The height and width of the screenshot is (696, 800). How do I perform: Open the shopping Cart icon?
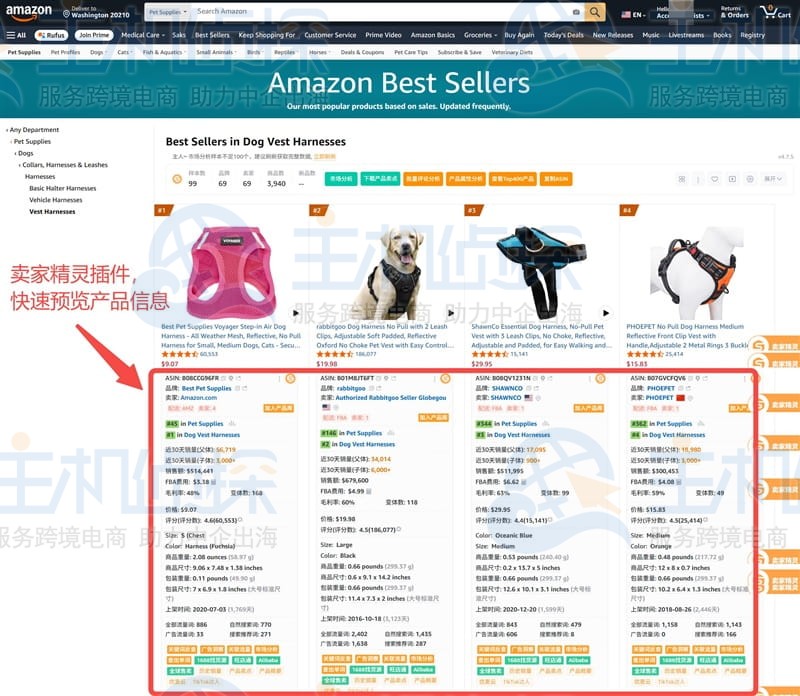pyautogui.click(x=774, y=12)
